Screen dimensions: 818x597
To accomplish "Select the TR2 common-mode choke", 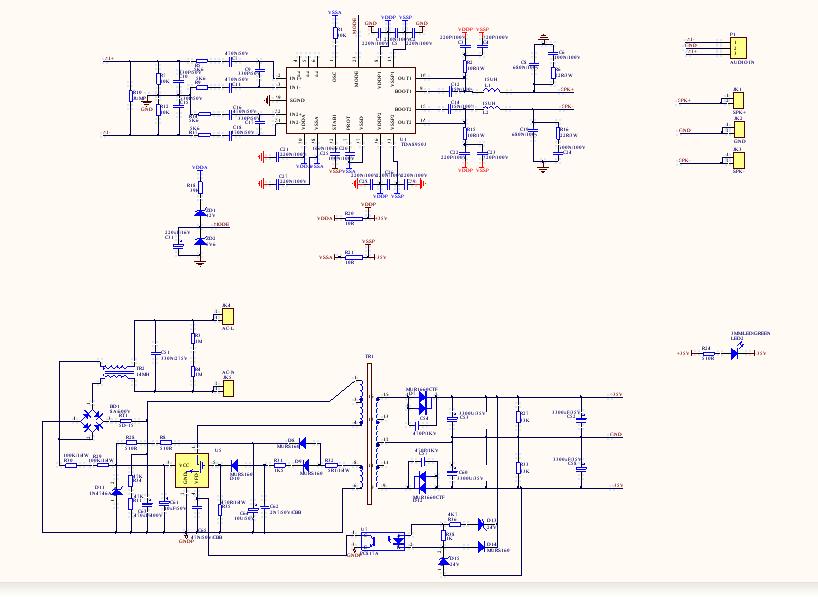I will (x=118, y=372).
